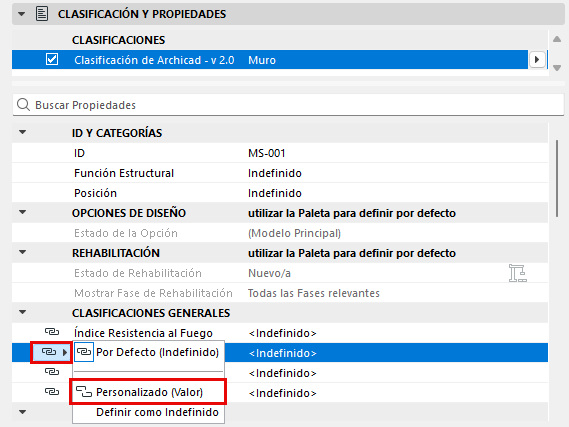
Task: Click the link icon in last property row
Action: (x=52, y=392)
